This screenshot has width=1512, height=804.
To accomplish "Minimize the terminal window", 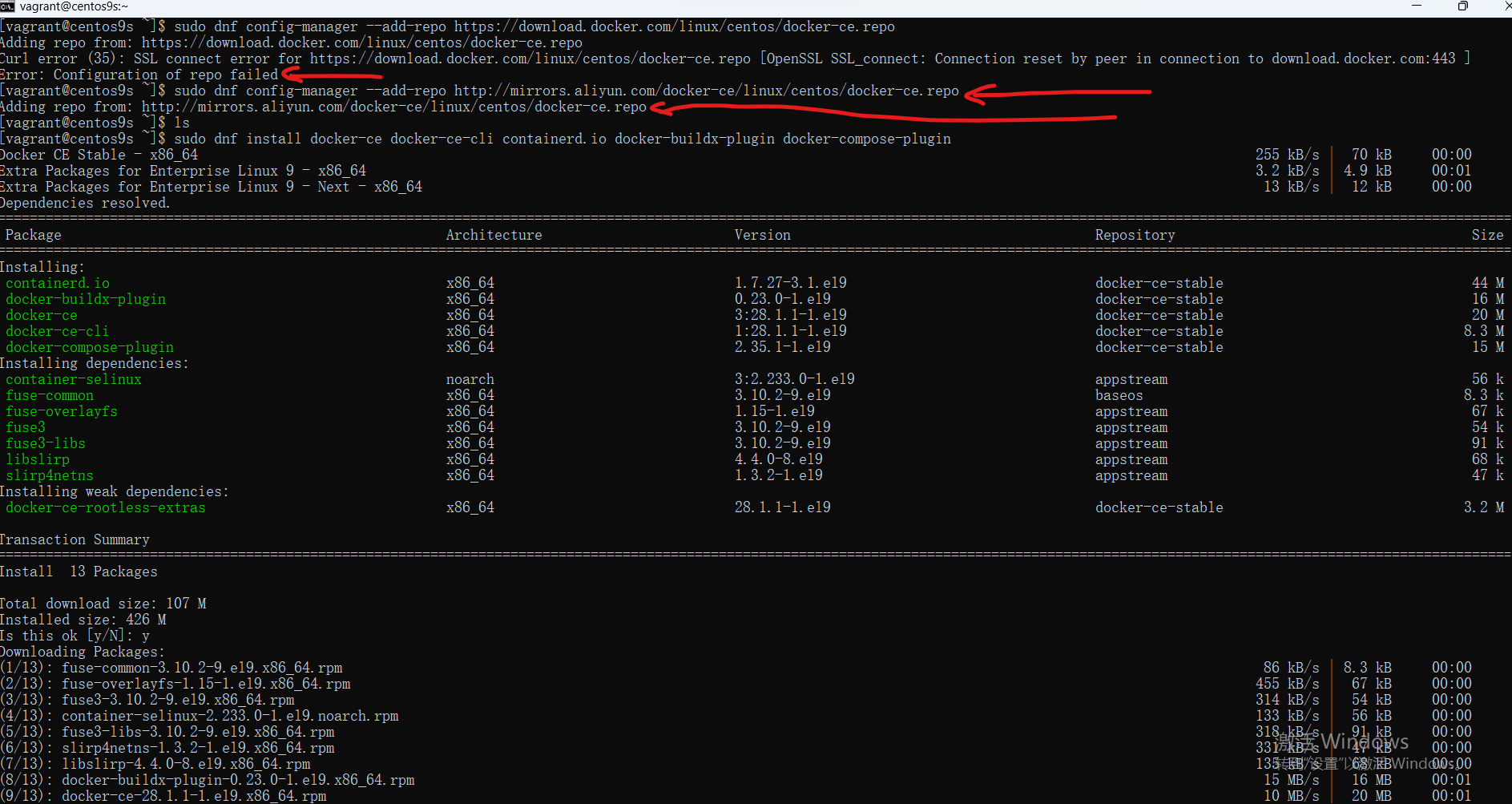I will click(x=1416, y=6).
